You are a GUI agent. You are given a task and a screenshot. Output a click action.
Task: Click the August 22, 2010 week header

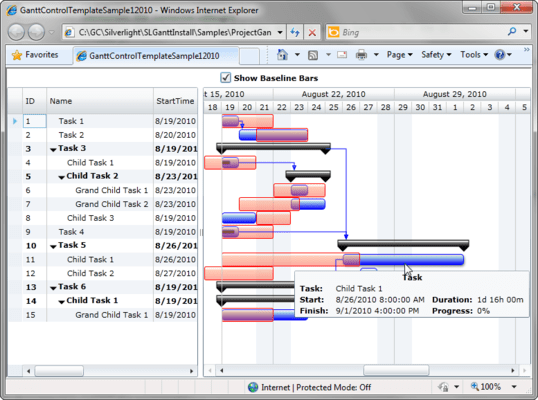point(334,94)
